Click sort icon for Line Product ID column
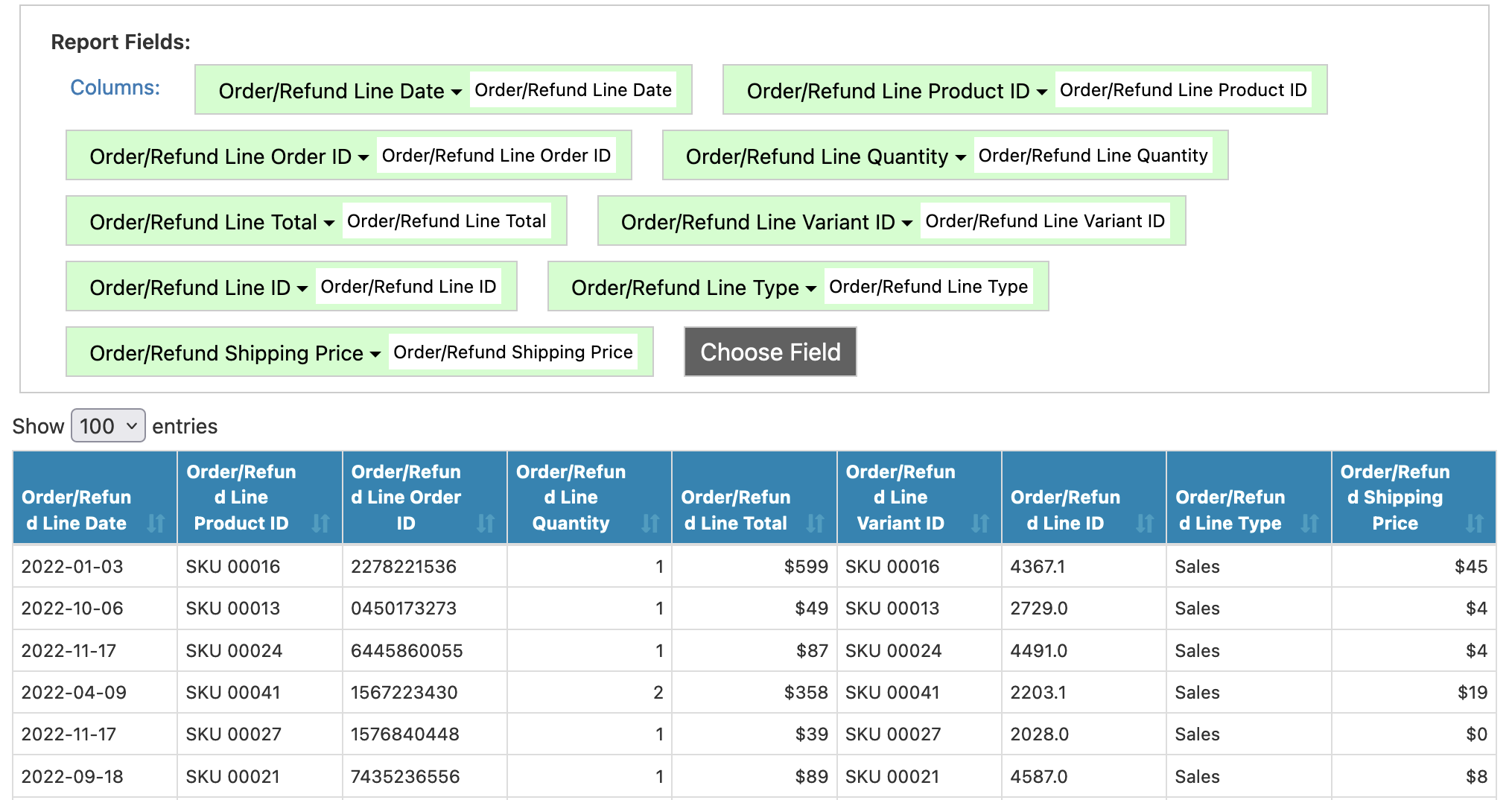Image resolution: width=1512 pixels, height=800 pixels. pos(320,523)
